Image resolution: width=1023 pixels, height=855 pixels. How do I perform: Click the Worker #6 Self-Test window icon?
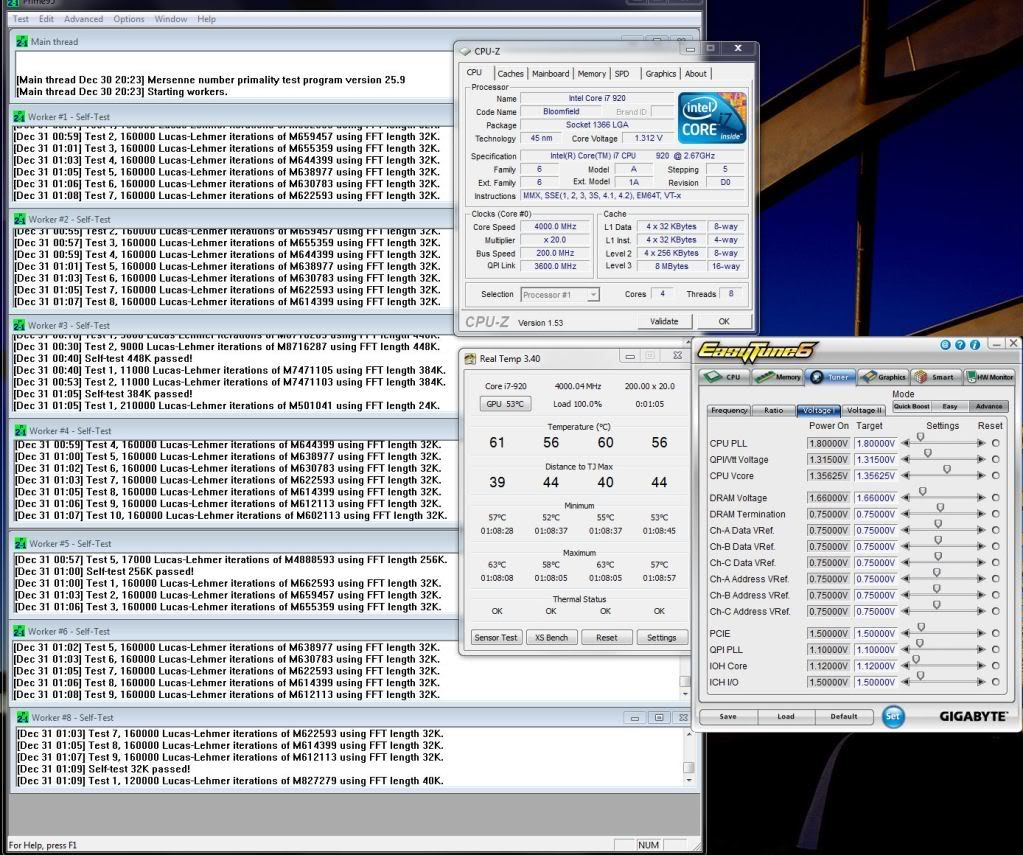[x=20, y=631]
